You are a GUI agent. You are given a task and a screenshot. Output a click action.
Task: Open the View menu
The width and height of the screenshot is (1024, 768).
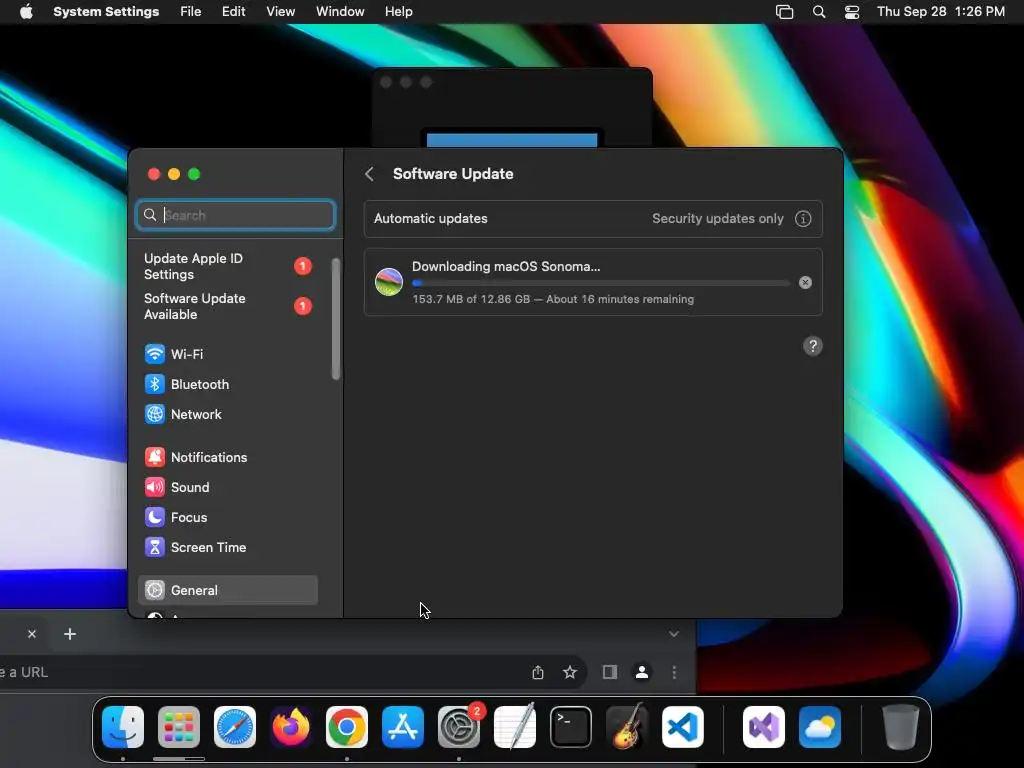click(280, 12)
